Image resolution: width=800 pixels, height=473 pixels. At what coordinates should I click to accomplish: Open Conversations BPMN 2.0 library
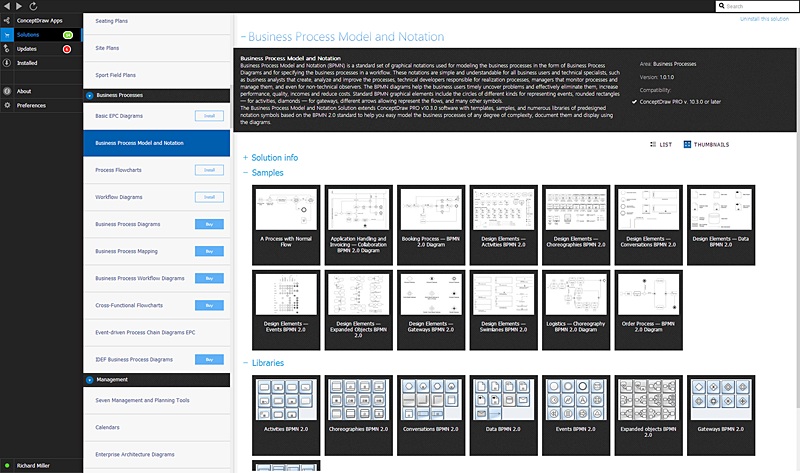click(x=431, y=415)
